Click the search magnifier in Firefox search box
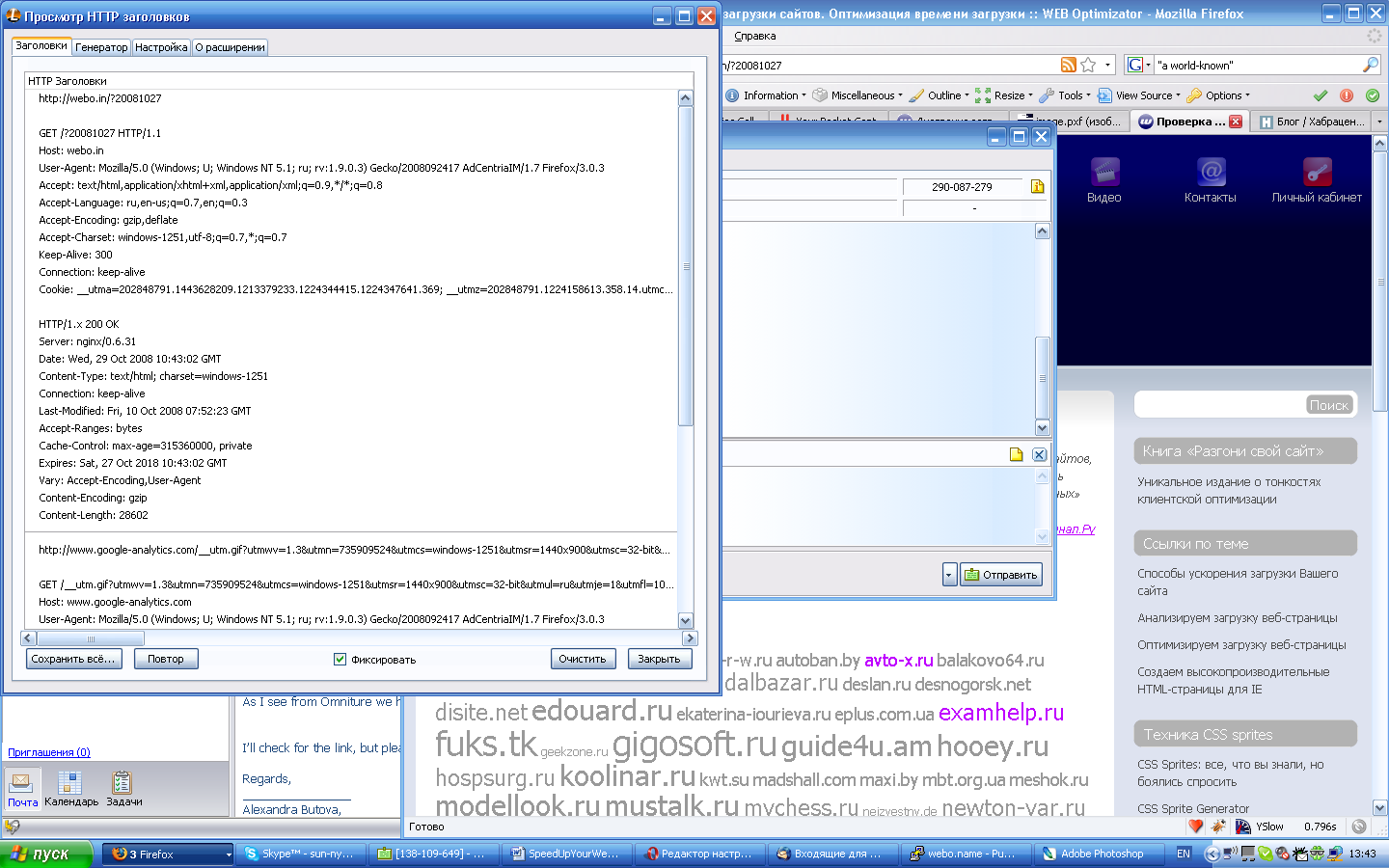The width and height of the screenshot is (1389, 868). click(x=1371, y=65)
